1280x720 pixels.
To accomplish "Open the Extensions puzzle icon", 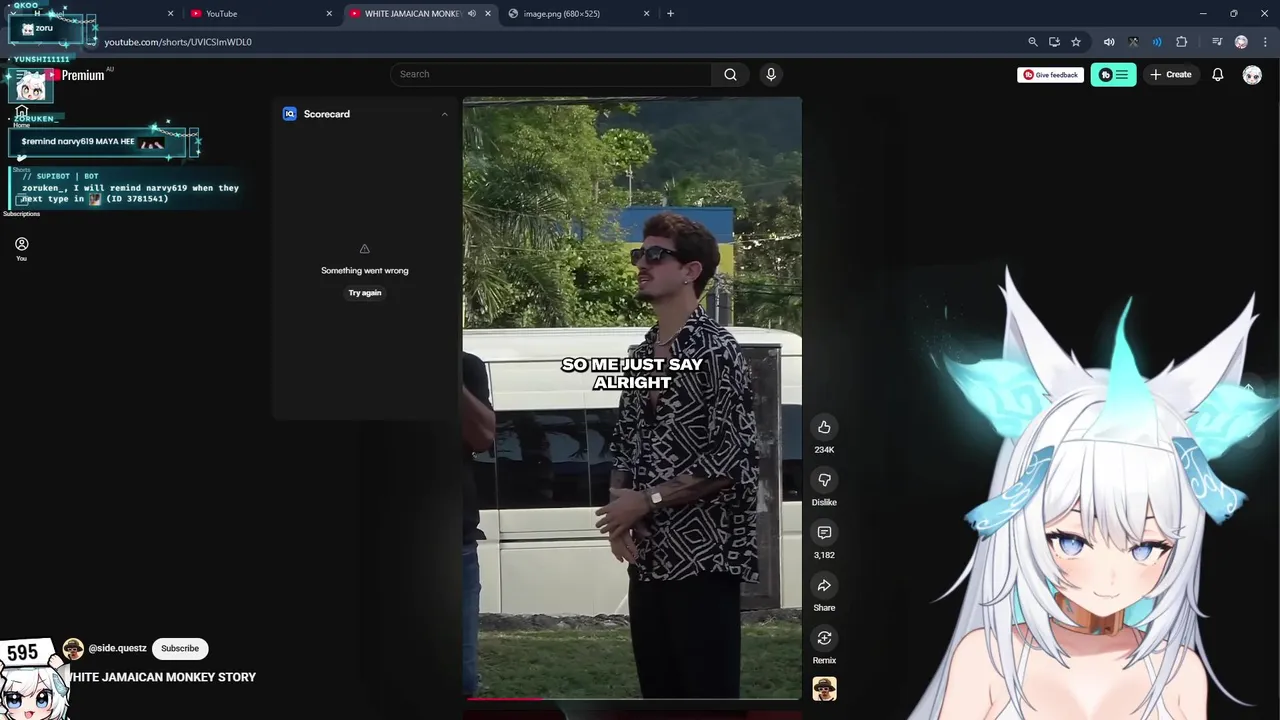I will 1182,42.
